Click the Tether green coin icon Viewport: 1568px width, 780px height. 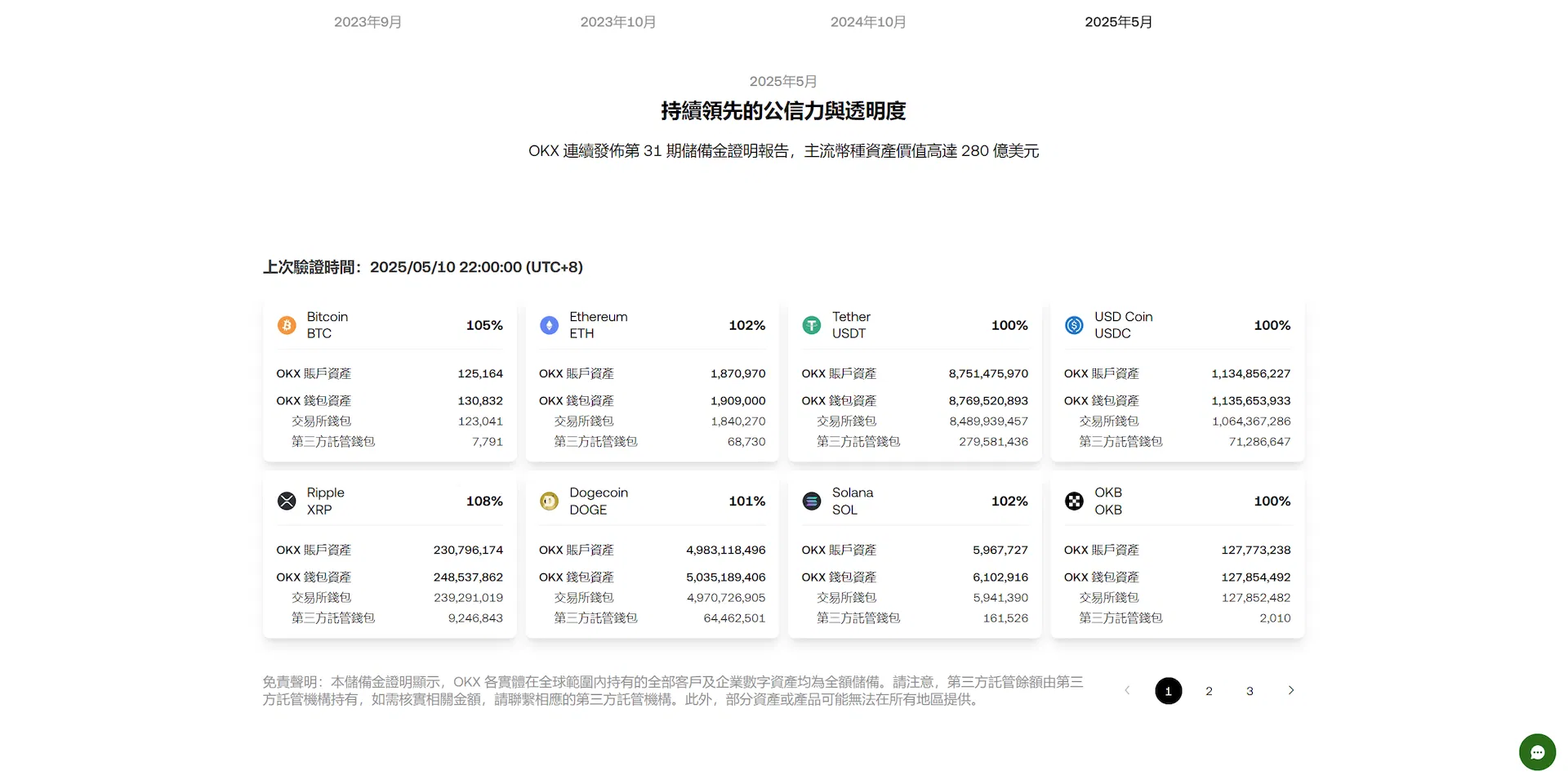(812, 325)
